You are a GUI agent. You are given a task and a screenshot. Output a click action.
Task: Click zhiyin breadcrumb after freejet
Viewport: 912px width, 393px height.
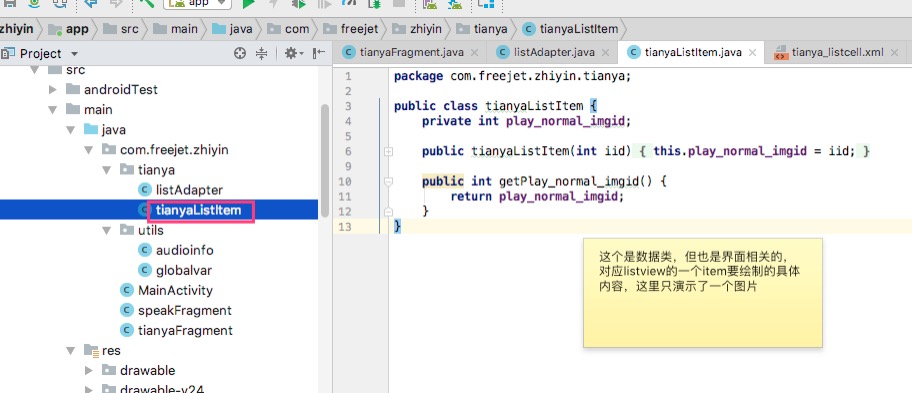point(417,28)
